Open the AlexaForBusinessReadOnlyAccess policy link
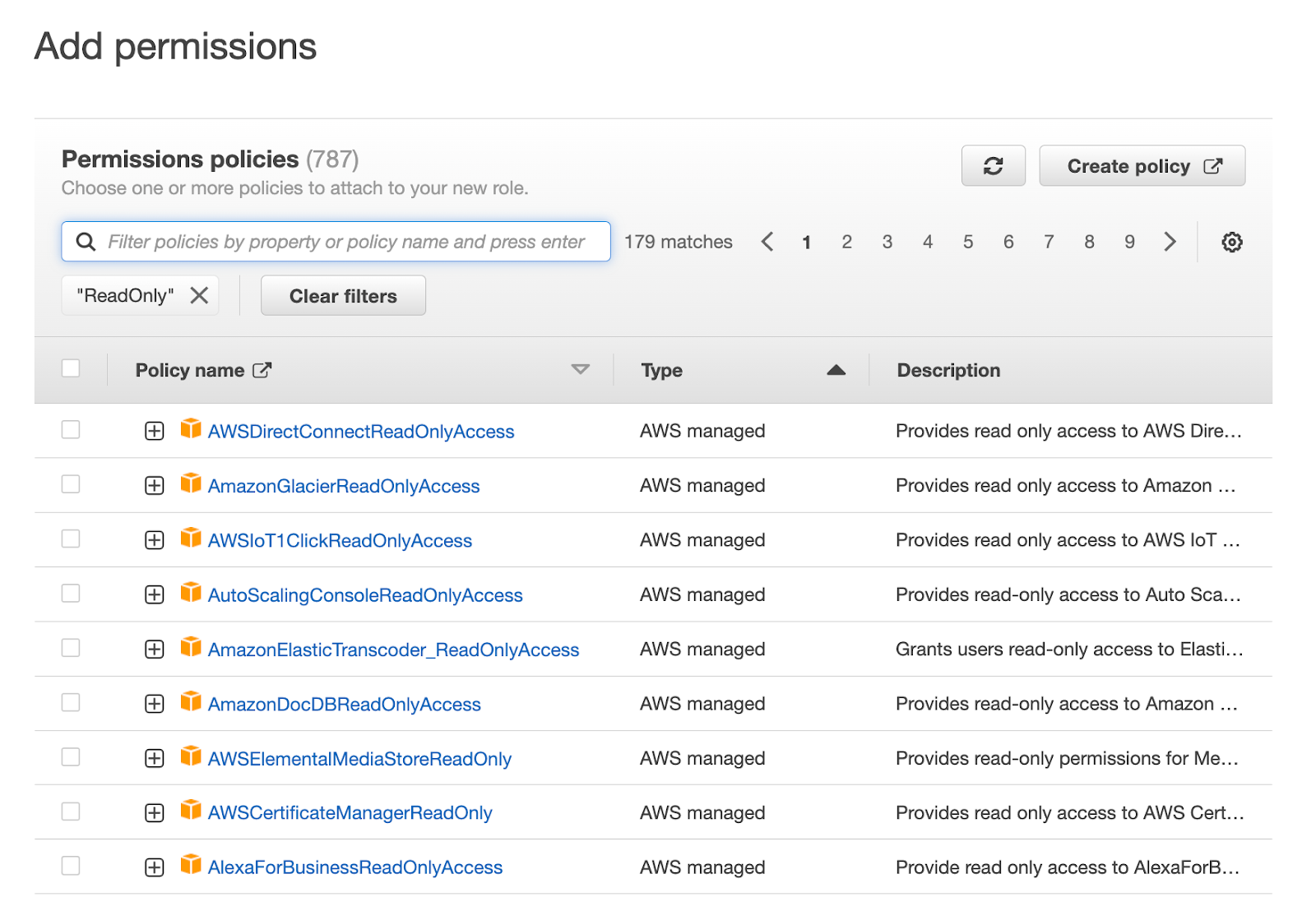Screen dimensions: 1316x897 tap(355, 867)
